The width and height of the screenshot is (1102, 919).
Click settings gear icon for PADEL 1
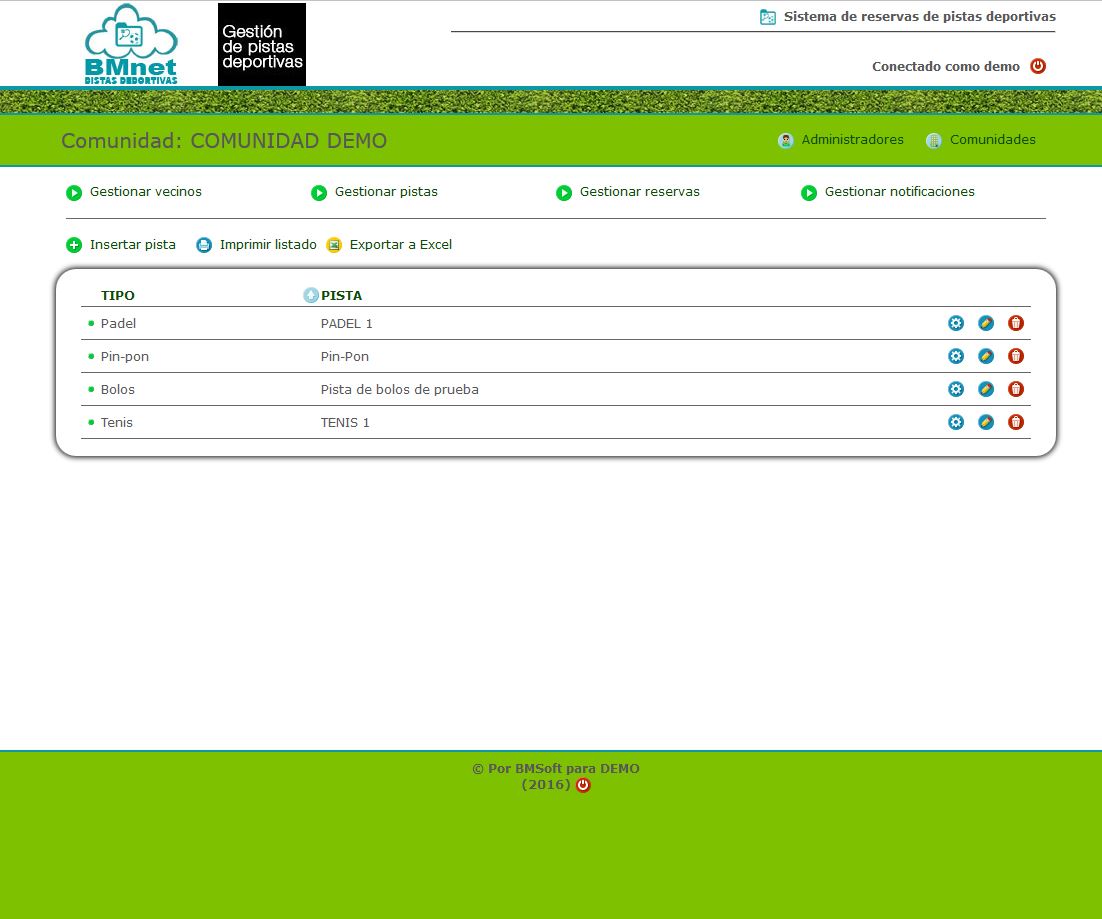click(x=956, y=323)
